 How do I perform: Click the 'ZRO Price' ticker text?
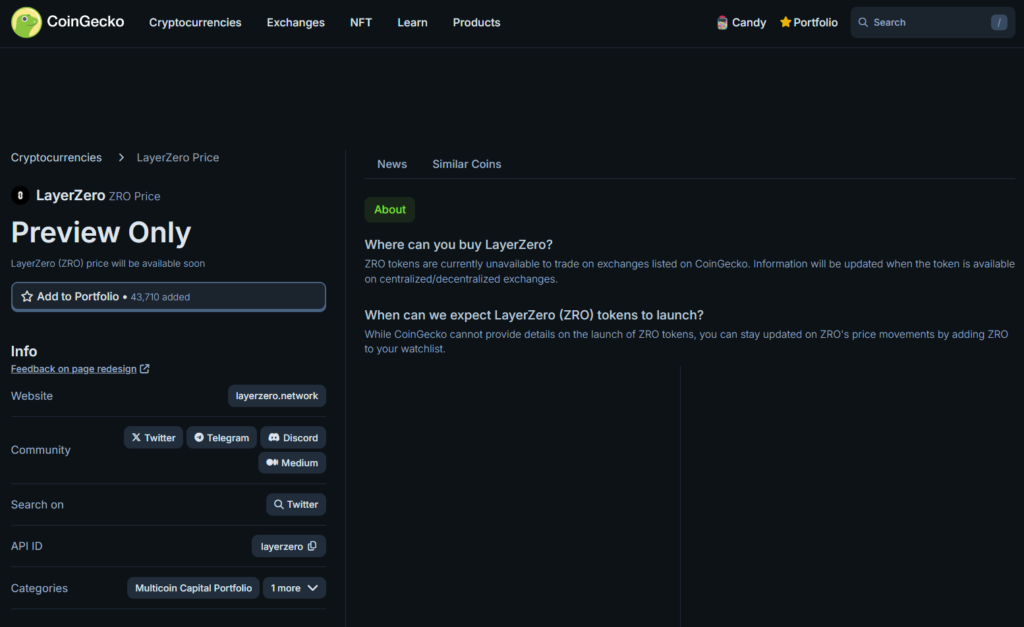point(135,196)
